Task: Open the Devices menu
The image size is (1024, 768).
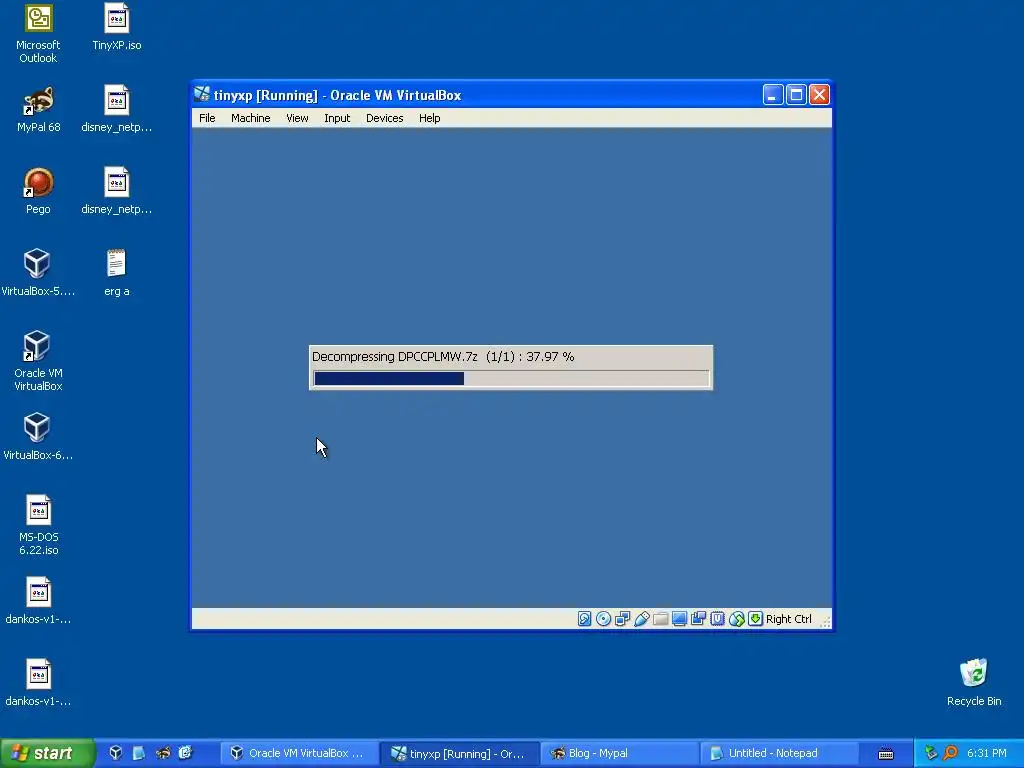Action: [384, 118]
